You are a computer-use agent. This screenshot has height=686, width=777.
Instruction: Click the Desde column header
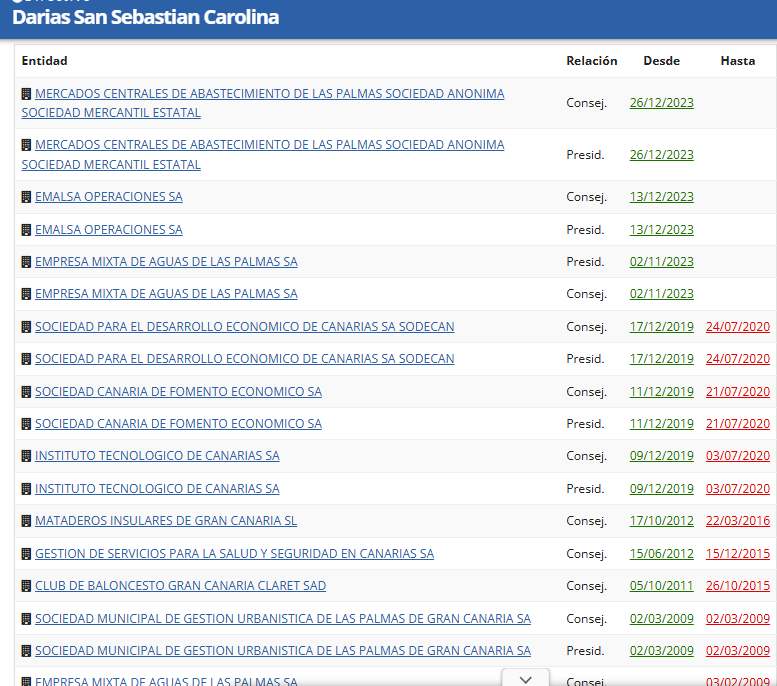662,61
